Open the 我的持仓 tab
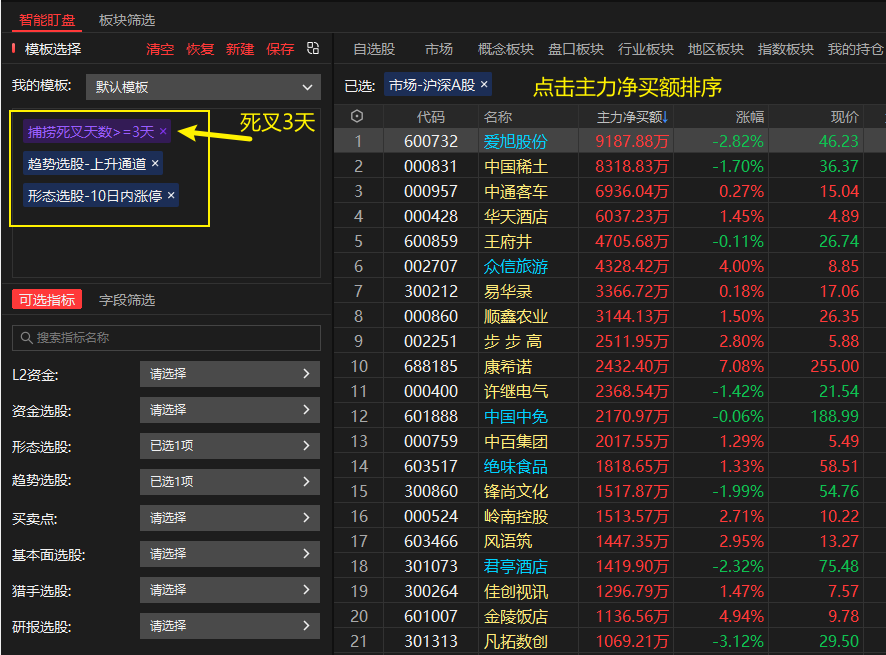The width and height of the screenshot is (886, 655). [856, 49]
